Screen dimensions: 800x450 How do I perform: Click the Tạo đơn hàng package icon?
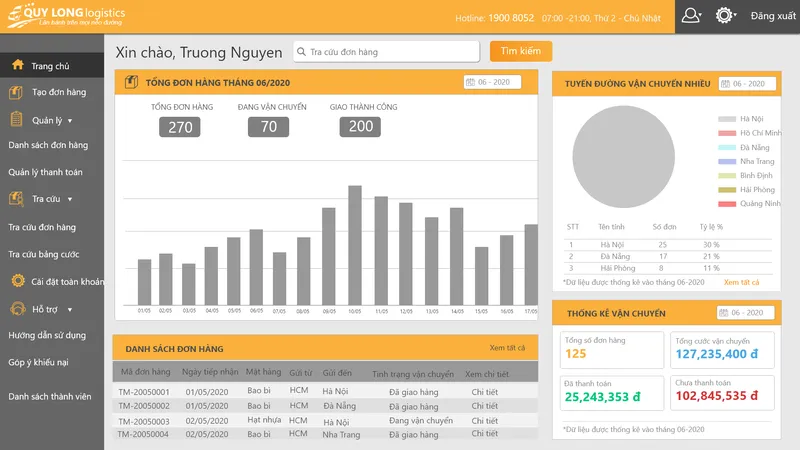[16, 92]
